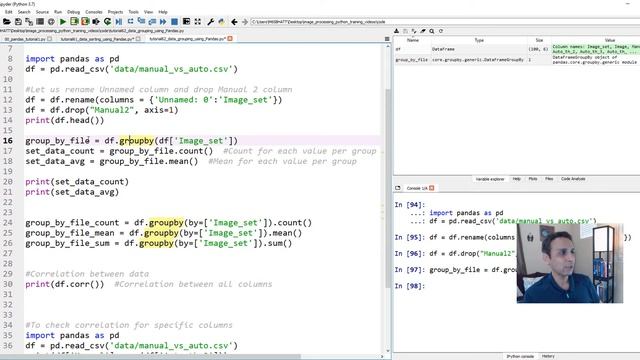
Task: Close the Console 1/A tab
Action: [x=431, y=188]
